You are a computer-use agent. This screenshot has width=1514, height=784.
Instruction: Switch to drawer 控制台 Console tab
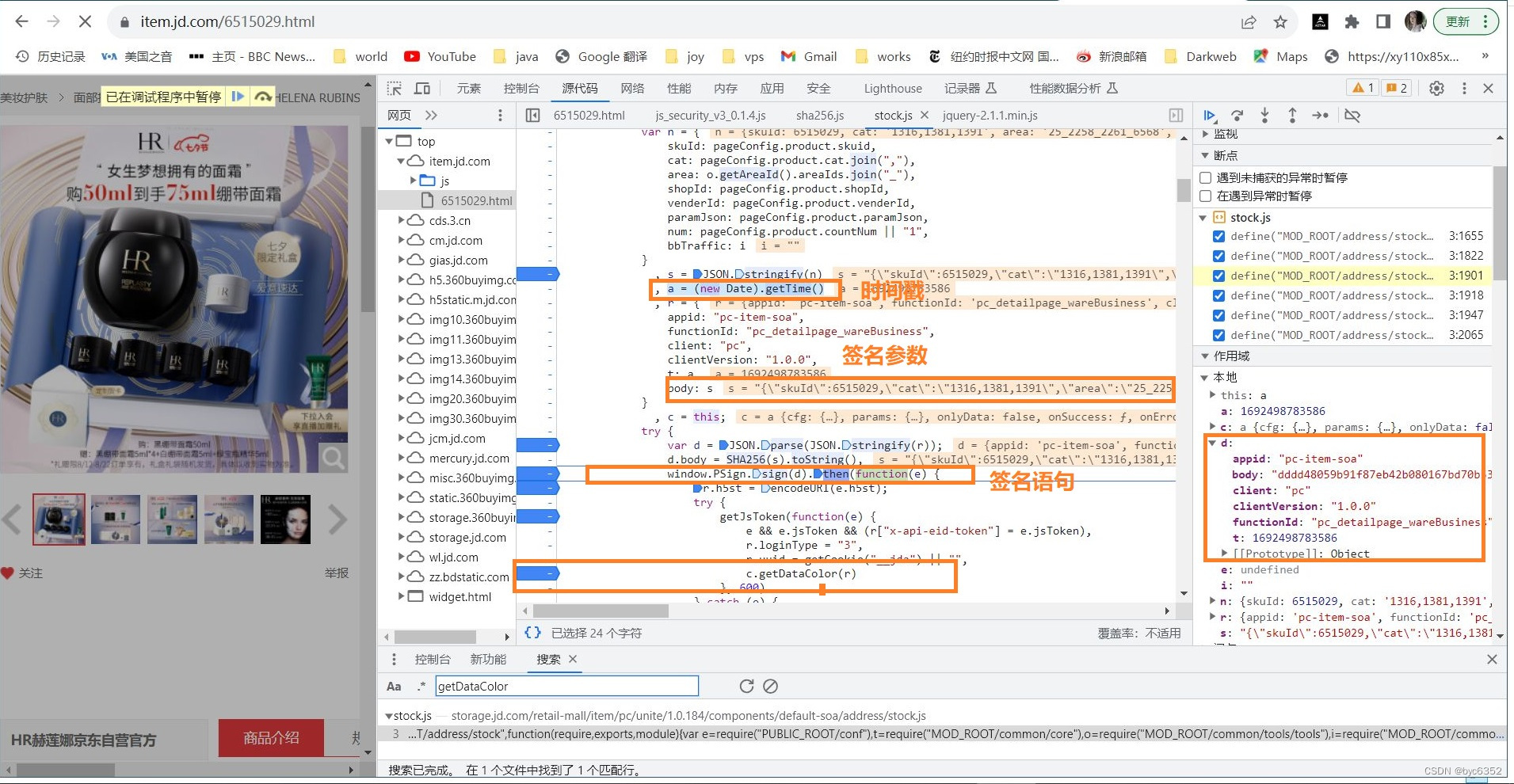(433, 660)
